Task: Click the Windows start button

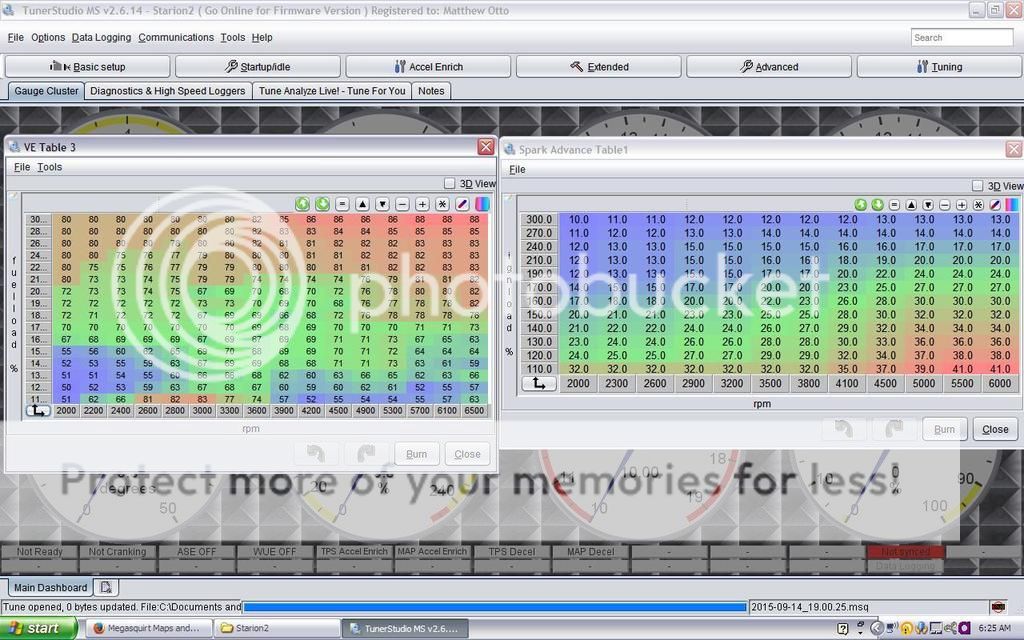Action: click(x=38, y=628)
